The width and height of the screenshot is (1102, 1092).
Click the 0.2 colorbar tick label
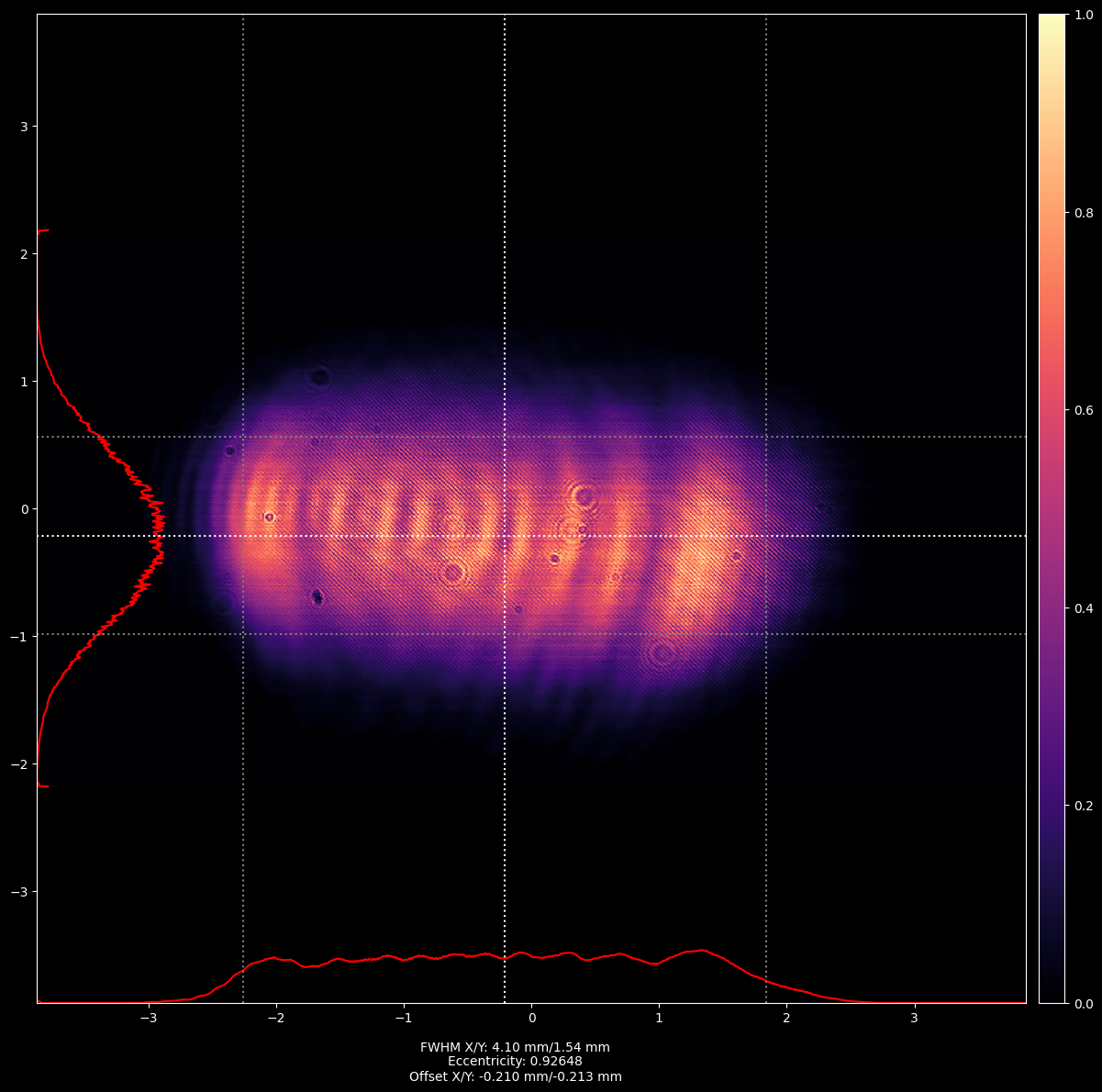coord(1084,806)
